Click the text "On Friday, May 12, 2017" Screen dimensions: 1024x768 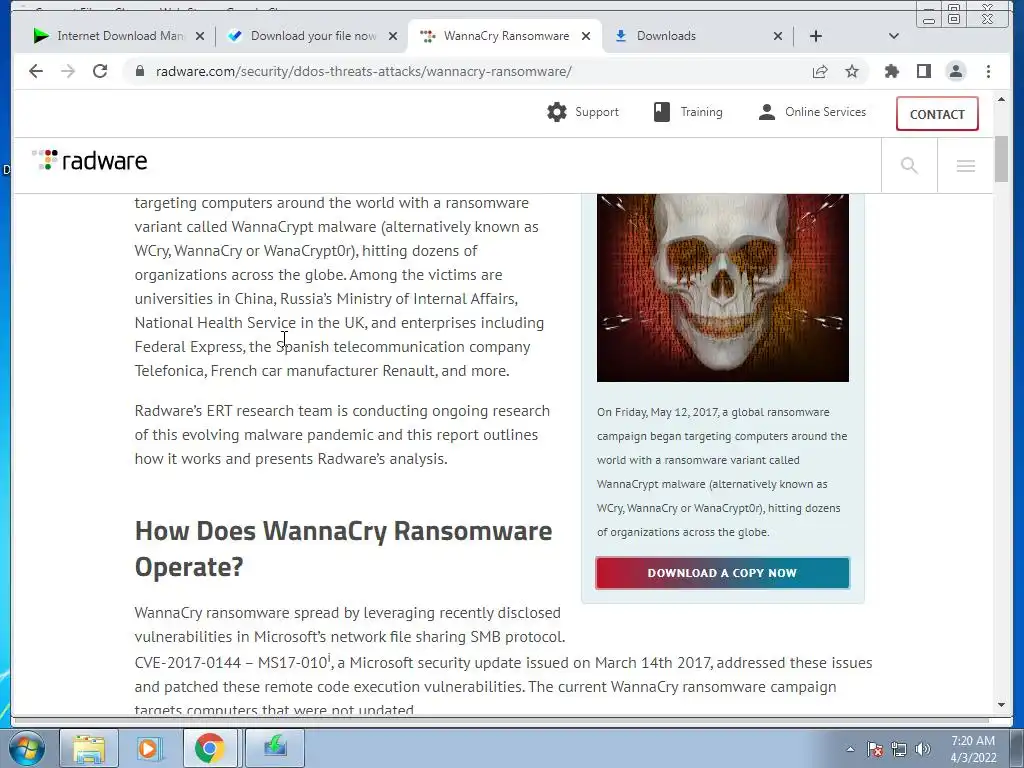coord(657,412)
